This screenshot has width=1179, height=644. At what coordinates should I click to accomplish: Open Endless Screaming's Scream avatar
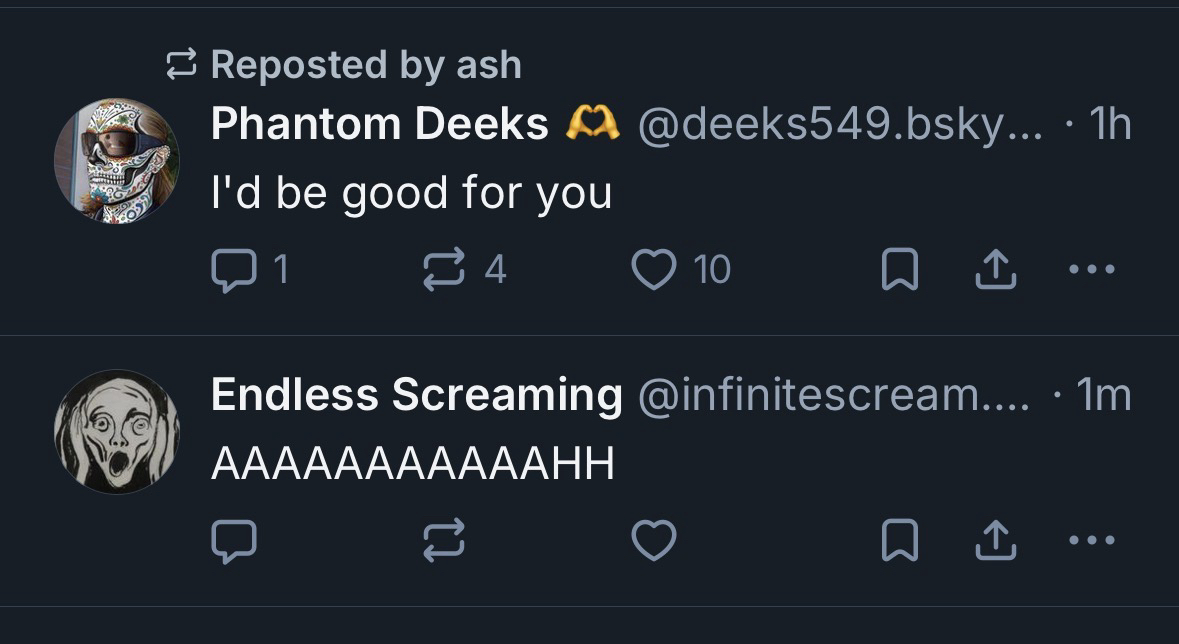tap(117, 432)
